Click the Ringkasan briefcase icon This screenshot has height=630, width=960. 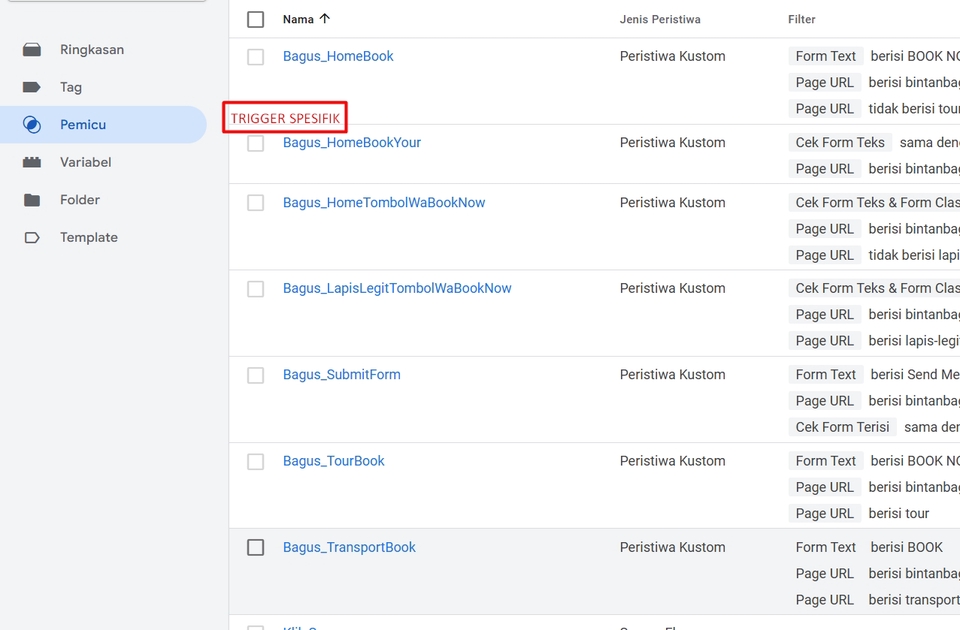point(32,50)
